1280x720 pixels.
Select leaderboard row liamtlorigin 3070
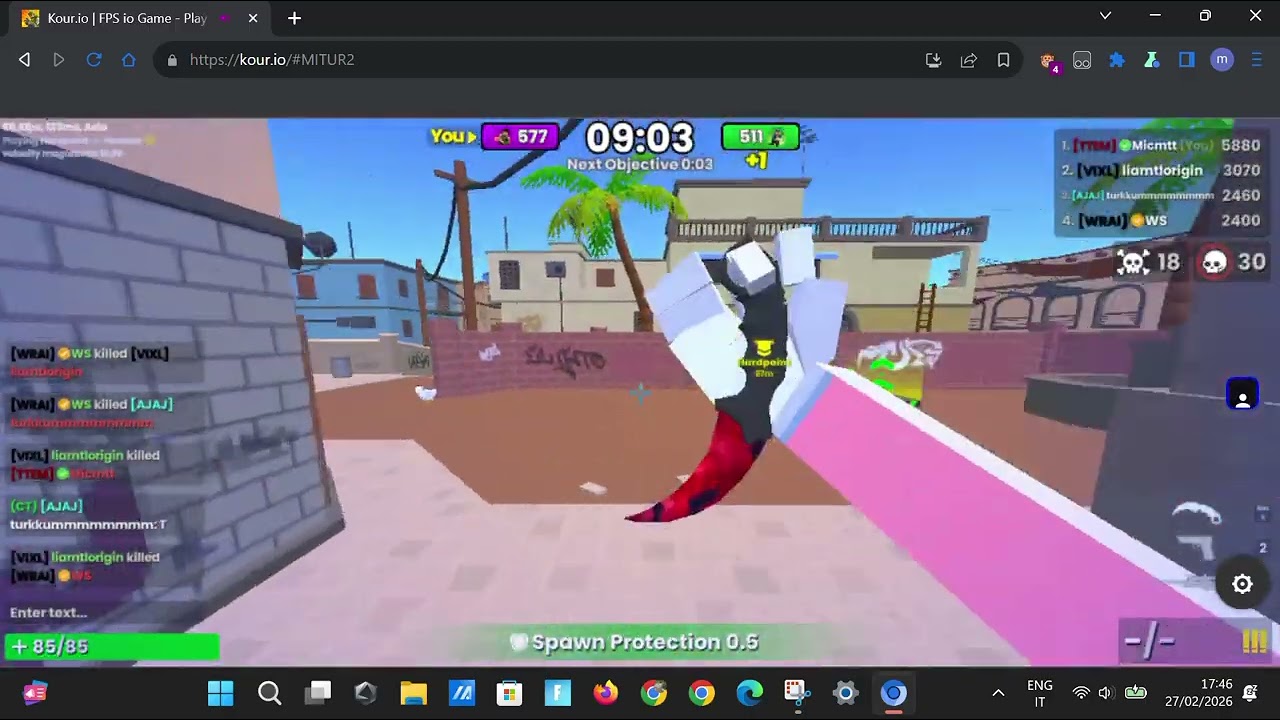[x=1160, y=170]
